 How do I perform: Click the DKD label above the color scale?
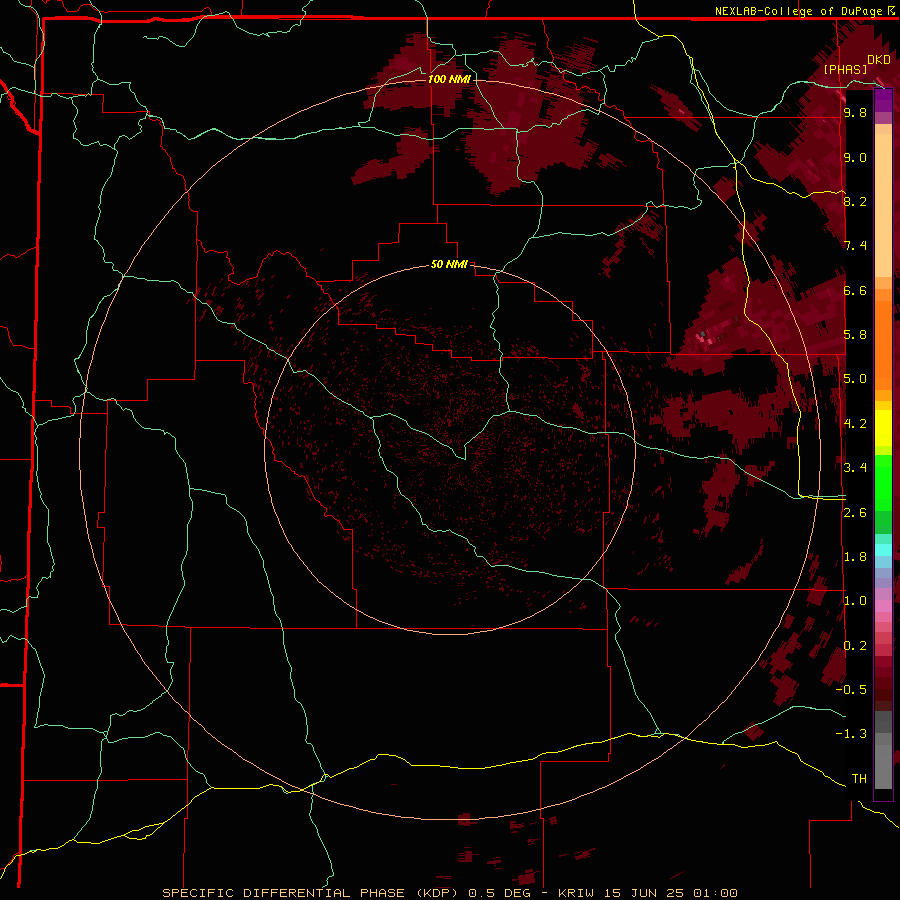click(879, 60)
